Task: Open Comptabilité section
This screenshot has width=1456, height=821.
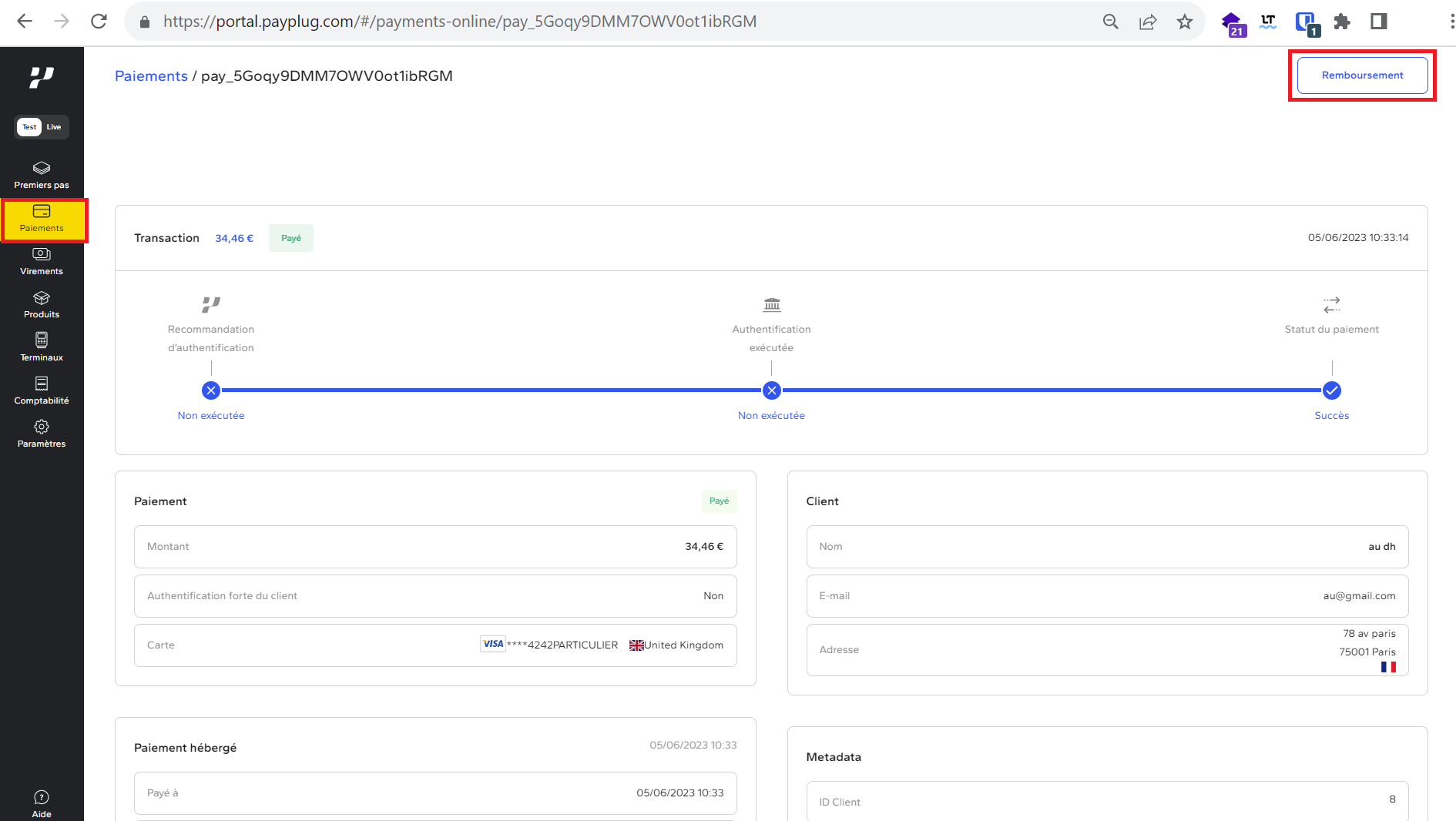Action: pyautogui.click(x=42, y=390)
